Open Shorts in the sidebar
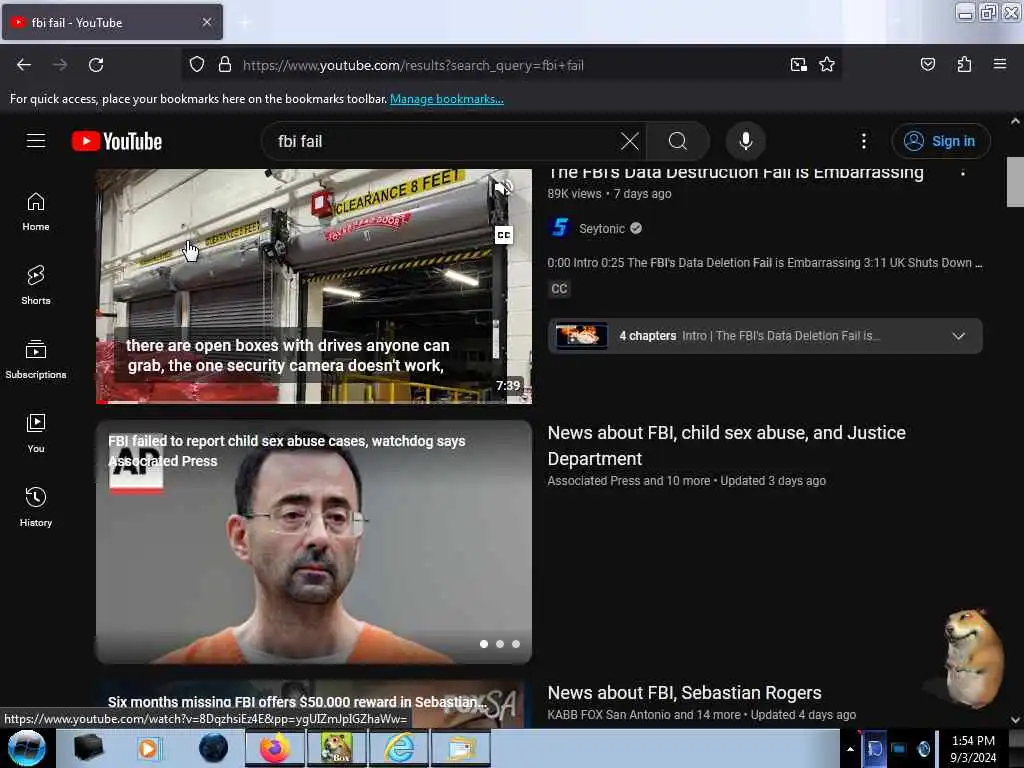Viewport: 1024px width, 768px height. pyautogui.click(x=36, y=286)
